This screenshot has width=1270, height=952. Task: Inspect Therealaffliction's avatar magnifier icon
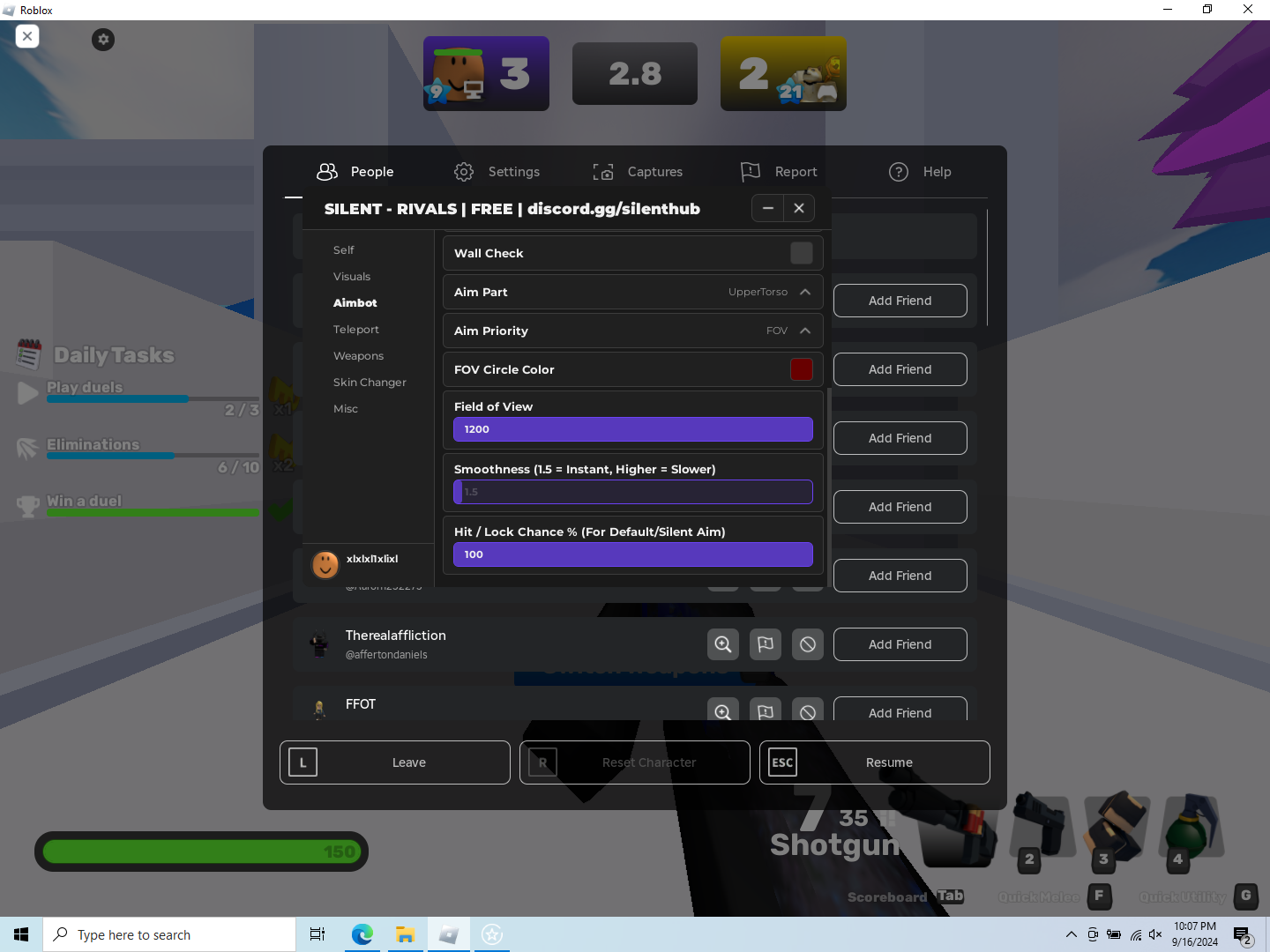point(723,644)
